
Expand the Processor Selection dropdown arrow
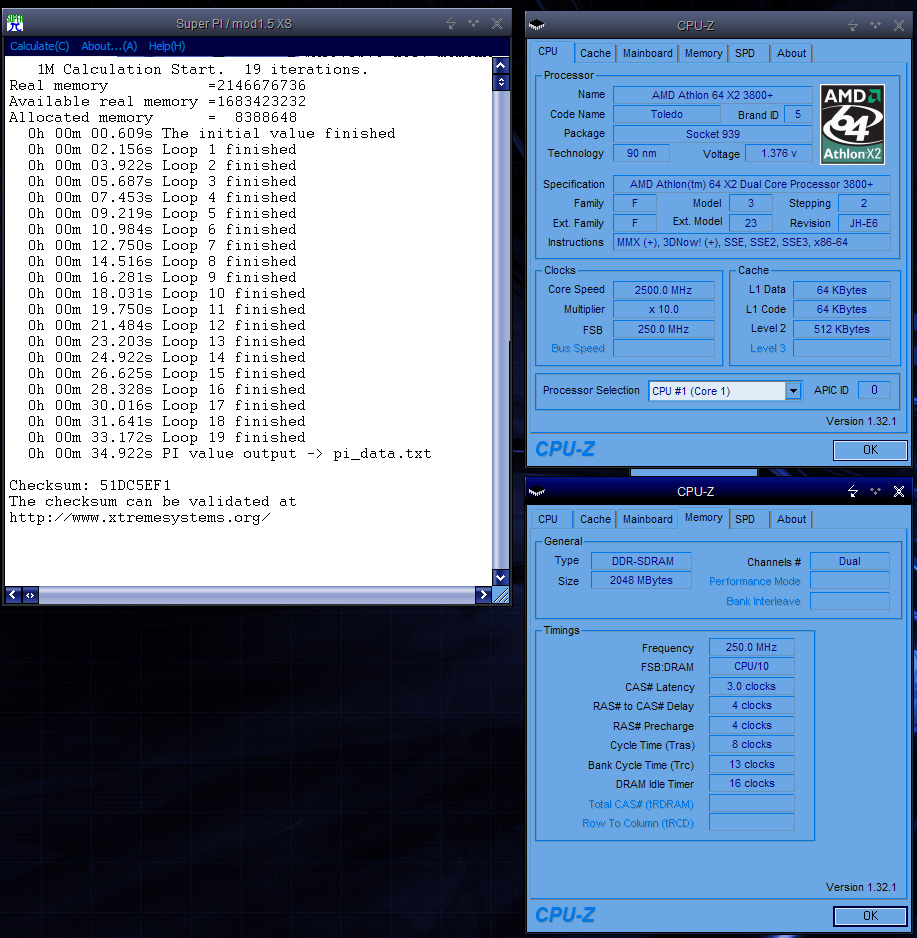tap(793, 391)
